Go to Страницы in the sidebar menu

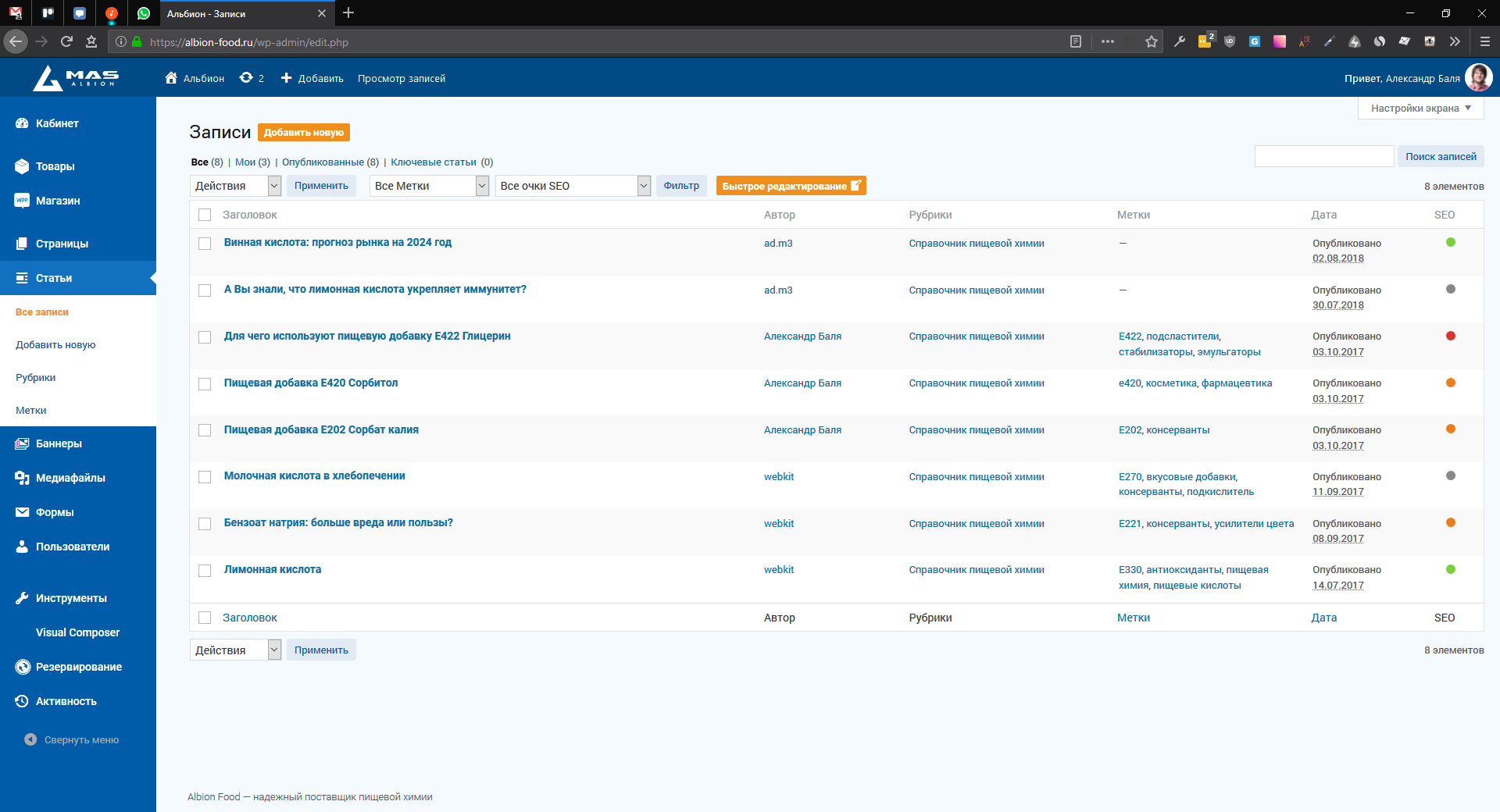[62, 244]
